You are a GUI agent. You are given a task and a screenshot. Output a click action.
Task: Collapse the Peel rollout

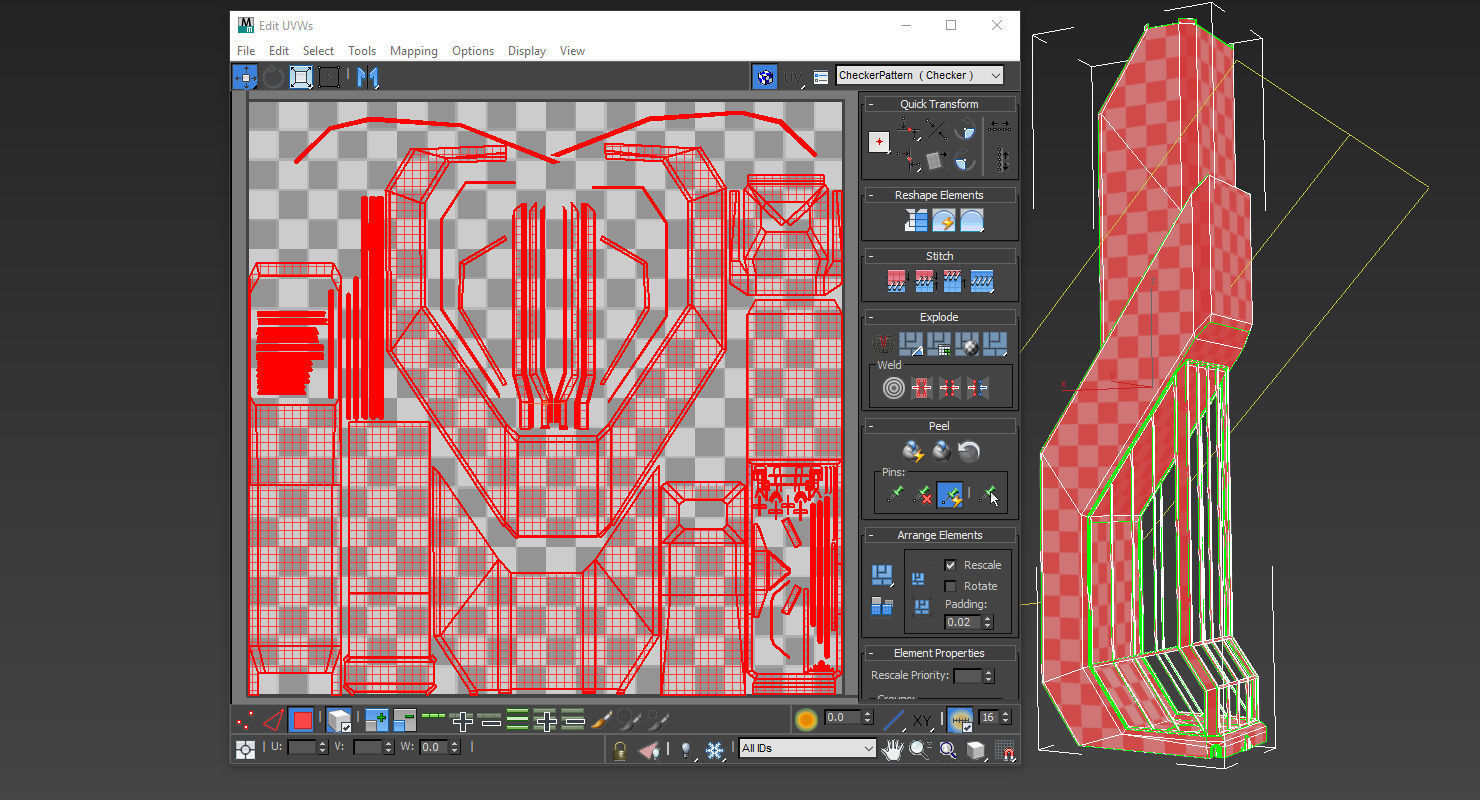pos(939,426)
